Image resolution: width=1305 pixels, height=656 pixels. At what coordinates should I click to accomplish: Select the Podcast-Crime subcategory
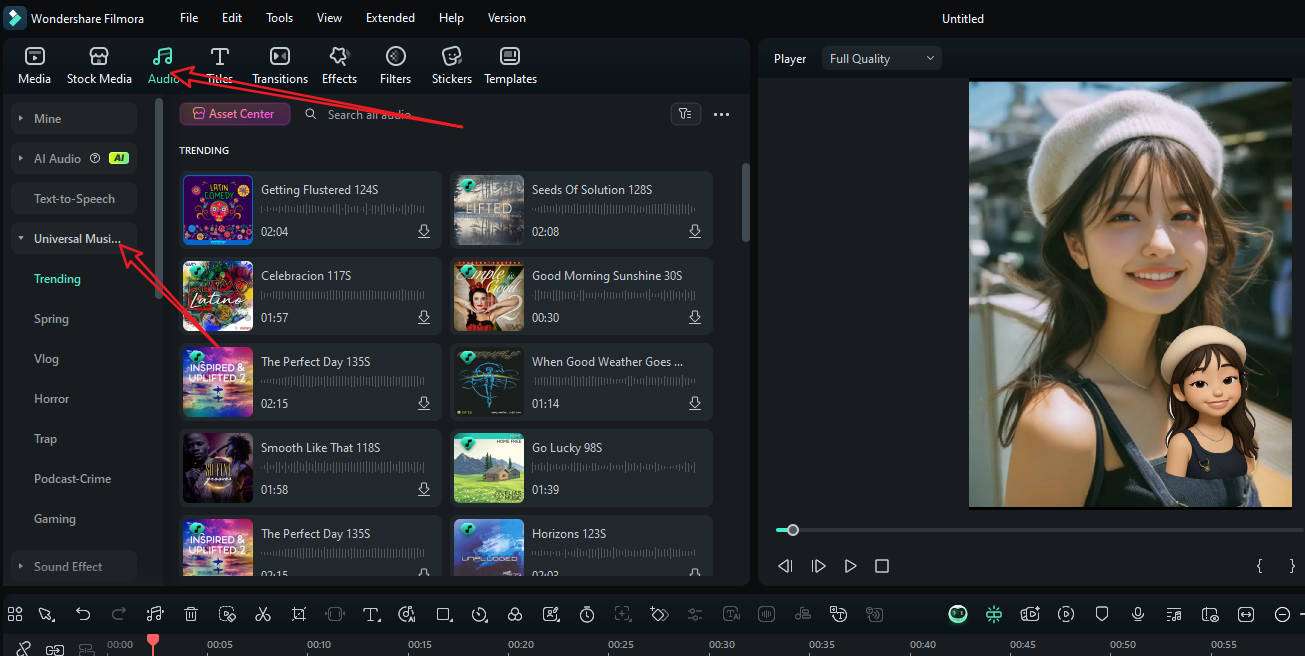[x=72, y=479]
